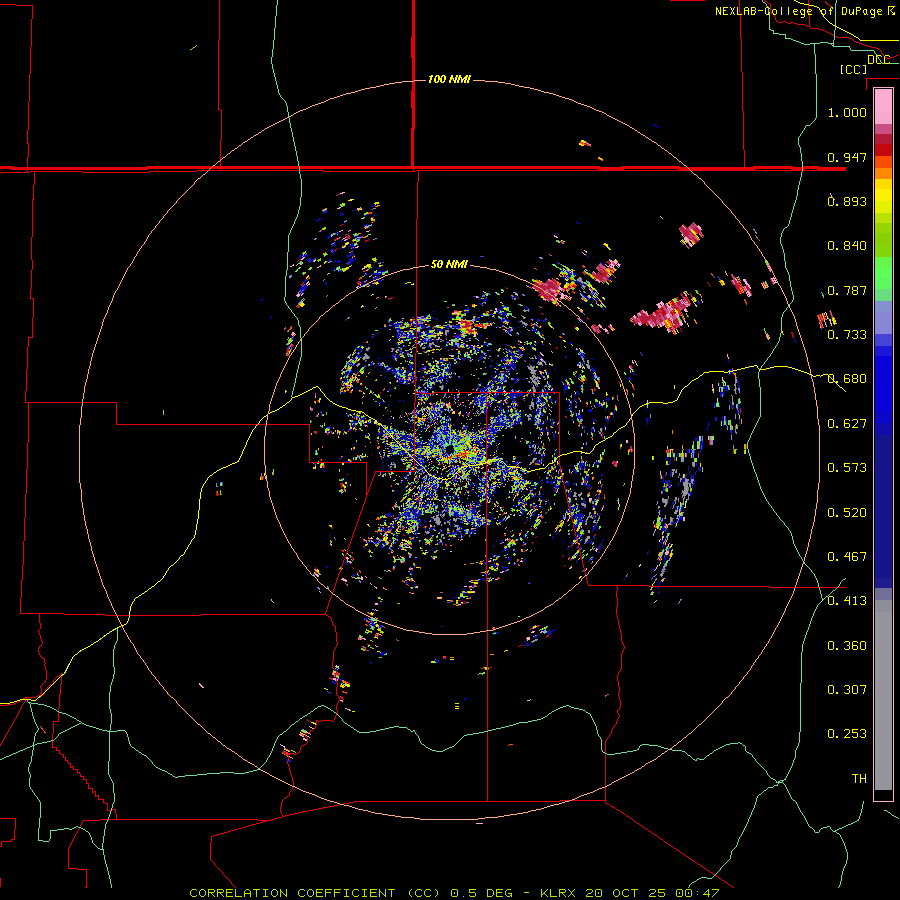Click the 0.360 color scale value

[847, 646]
